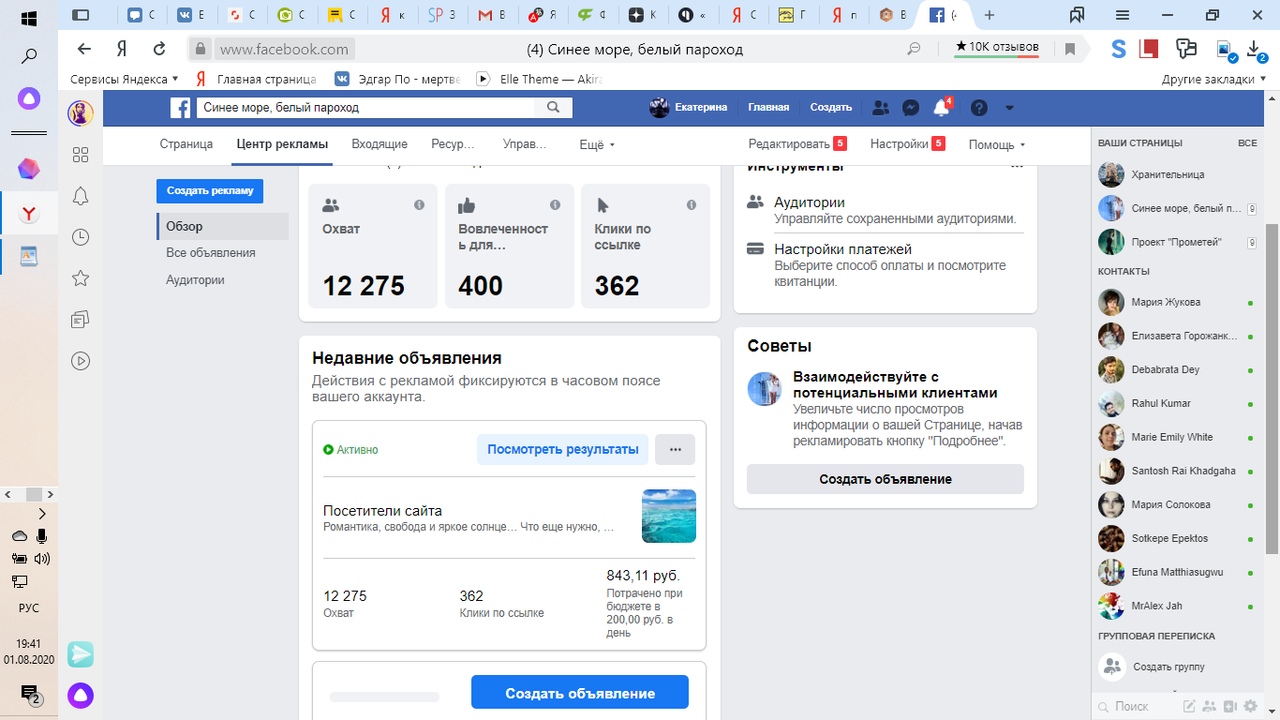Viewport: 1280px width, 720px height.
Task: Click the Создать рекламу button
Action: pyautogui.click(x=210, y=190)
